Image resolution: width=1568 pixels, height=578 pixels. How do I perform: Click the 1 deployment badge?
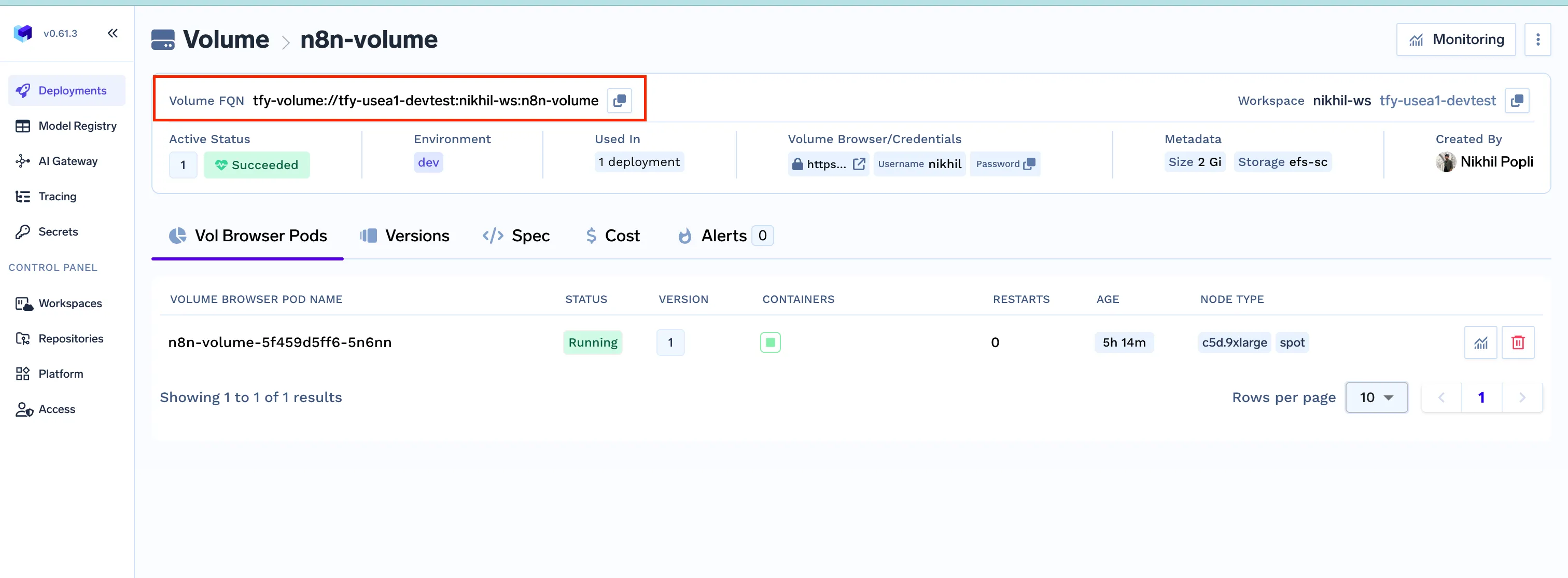639,162
